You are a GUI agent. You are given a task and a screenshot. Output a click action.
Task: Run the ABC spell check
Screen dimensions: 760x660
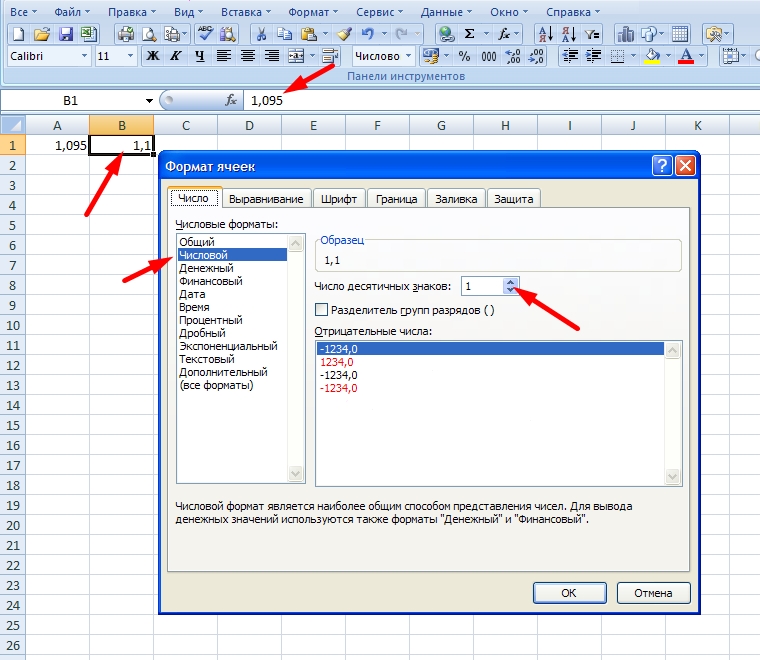click(205, 34)
